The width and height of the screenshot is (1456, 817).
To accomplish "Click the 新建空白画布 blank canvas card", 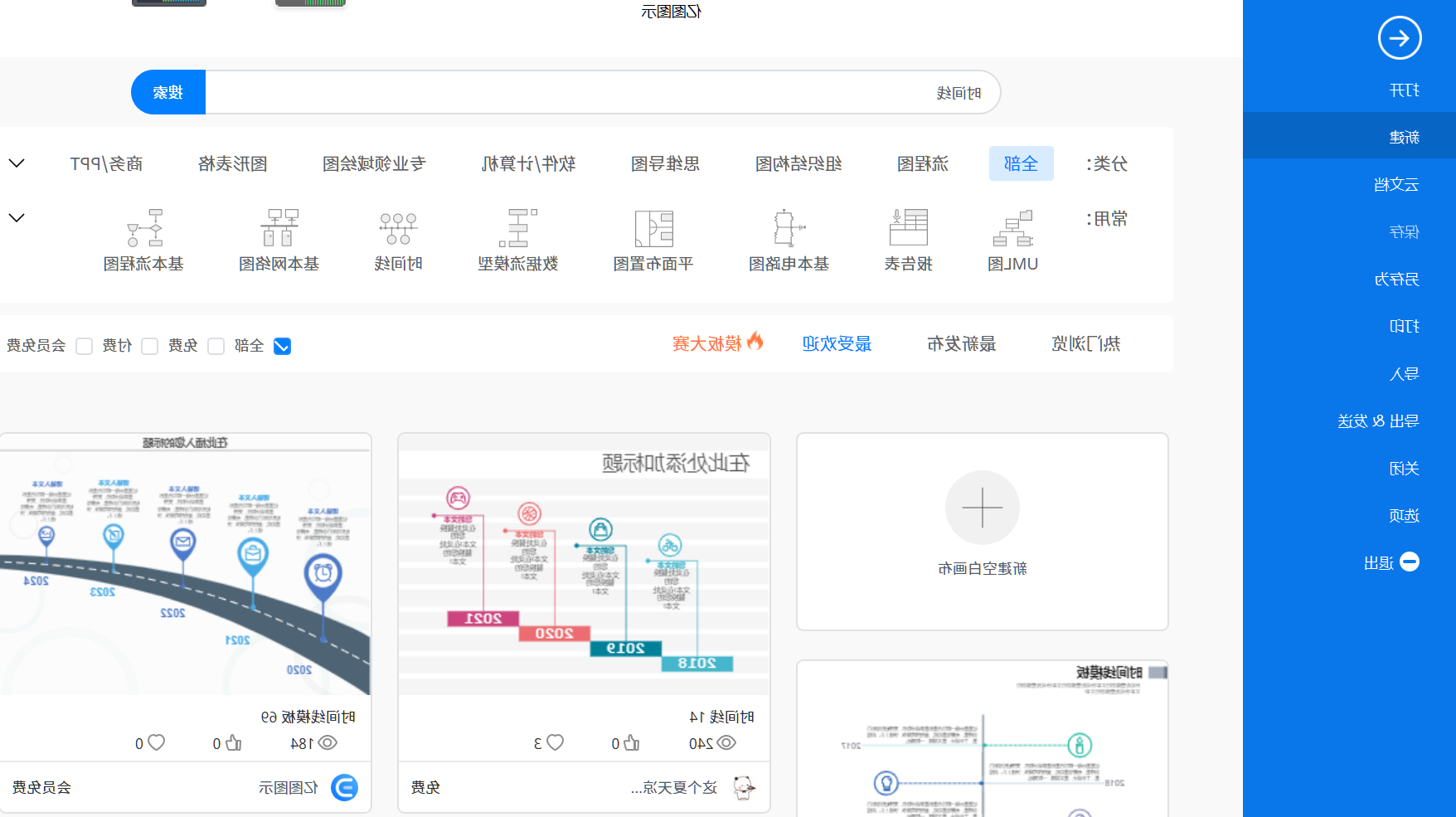I will pos(983,532).
